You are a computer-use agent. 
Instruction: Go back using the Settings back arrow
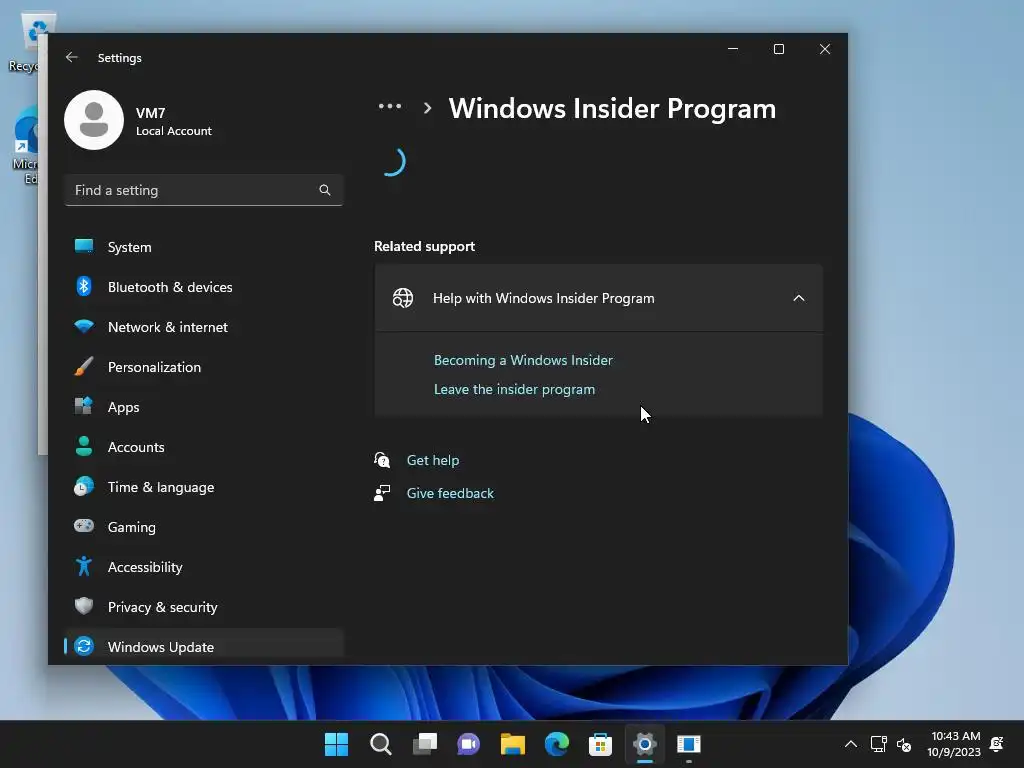(72, 57)
